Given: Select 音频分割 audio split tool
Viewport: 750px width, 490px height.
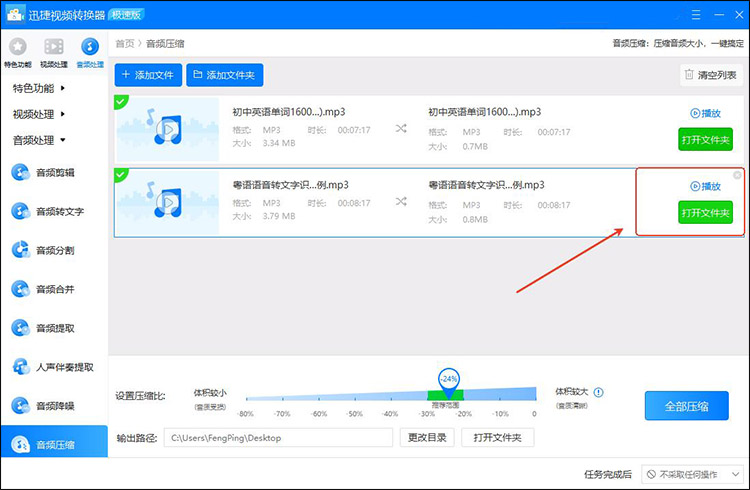Looking at the screenshot, I should [x=54, y=250].
